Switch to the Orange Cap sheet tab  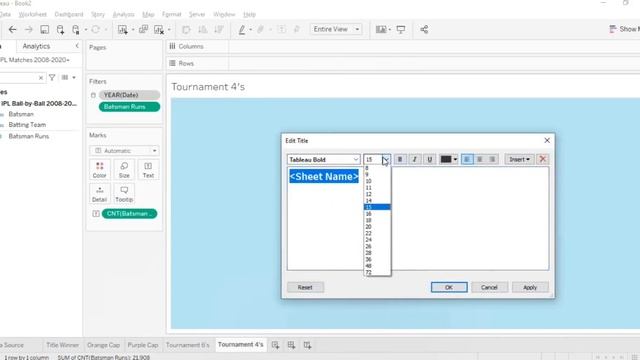(103, 345)
